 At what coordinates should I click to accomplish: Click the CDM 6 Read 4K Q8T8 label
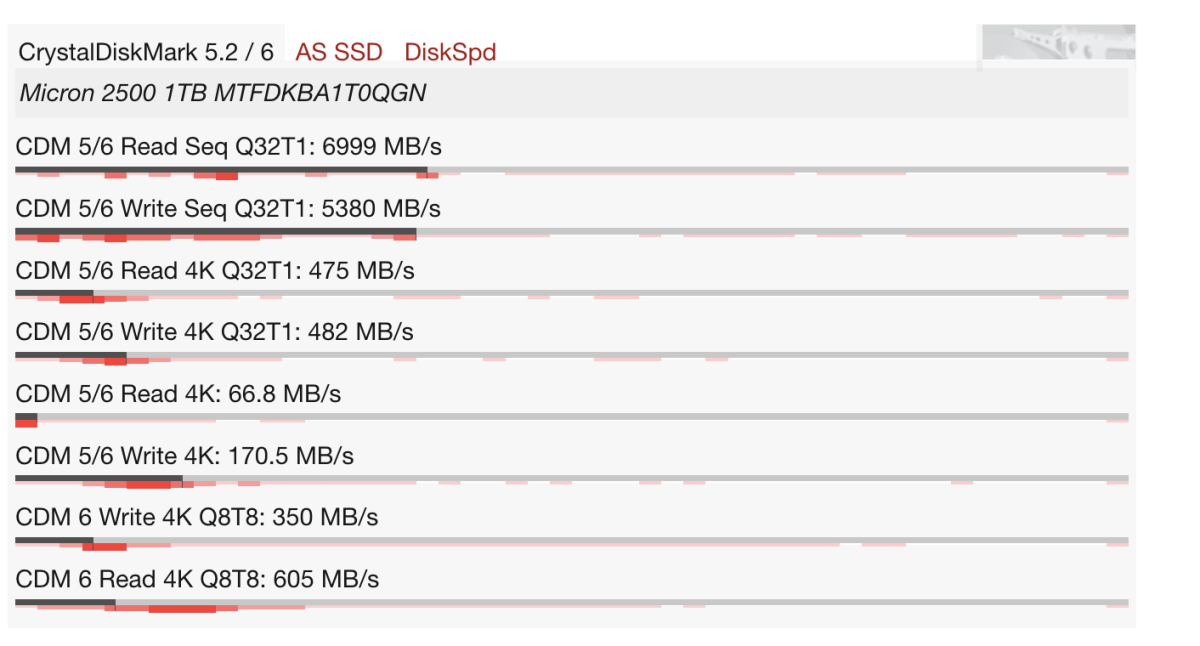[197, 580]
